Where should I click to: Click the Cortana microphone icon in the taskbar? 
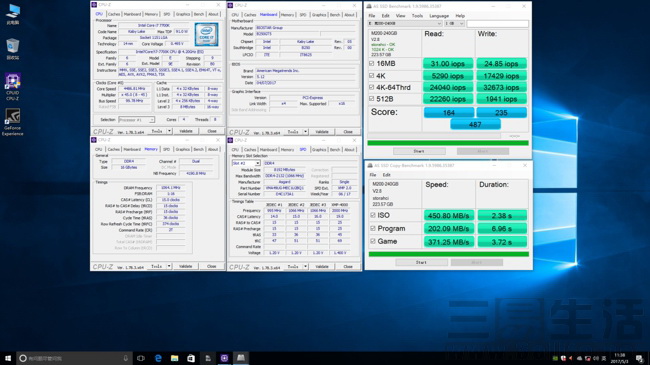(126, 358)
